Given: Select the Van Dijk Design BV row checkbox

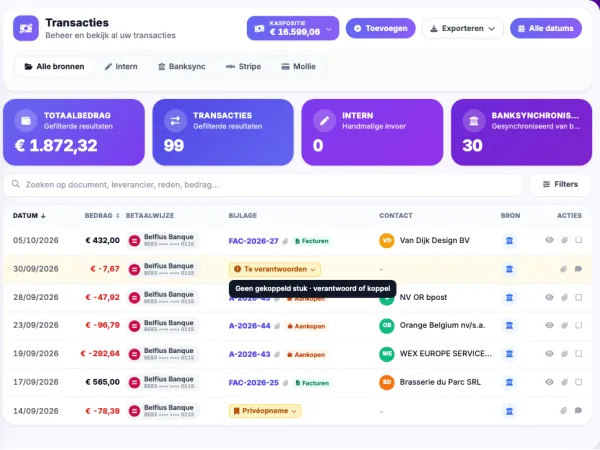Looking at the screenshot, I should click(579, 240).
